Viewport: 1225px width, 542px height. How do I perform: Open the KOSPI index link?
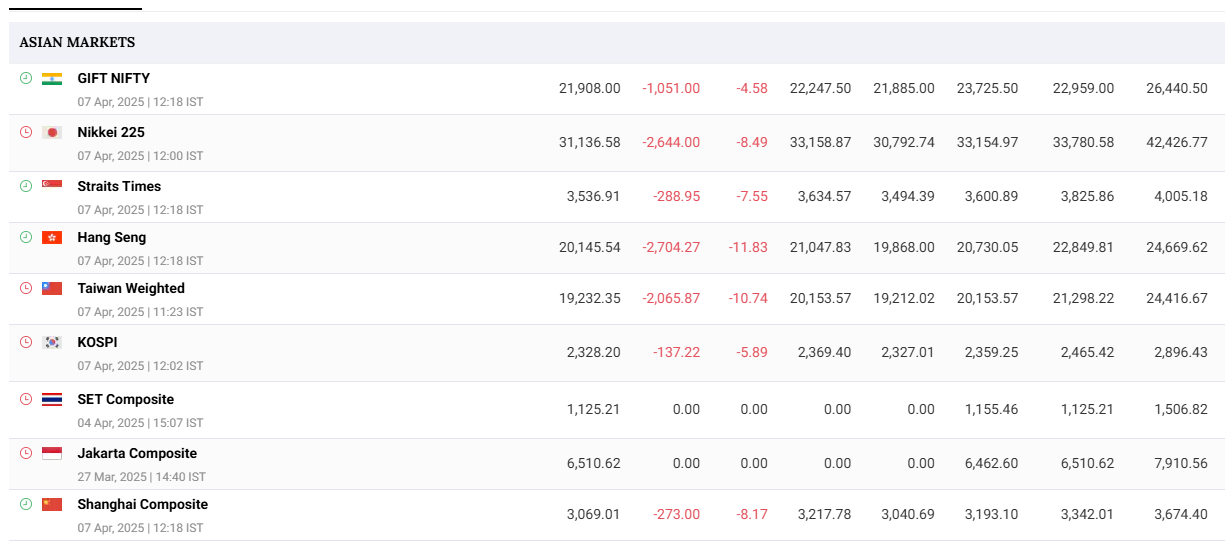(x=97, y=342)
